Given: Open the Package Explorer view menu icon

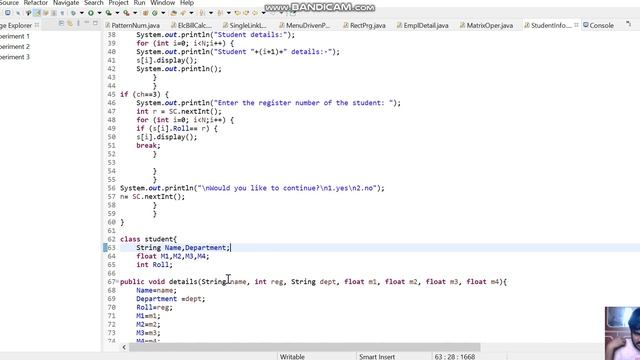Looking at the screenshot, I should pyautogui.click(x=78, y=23).
